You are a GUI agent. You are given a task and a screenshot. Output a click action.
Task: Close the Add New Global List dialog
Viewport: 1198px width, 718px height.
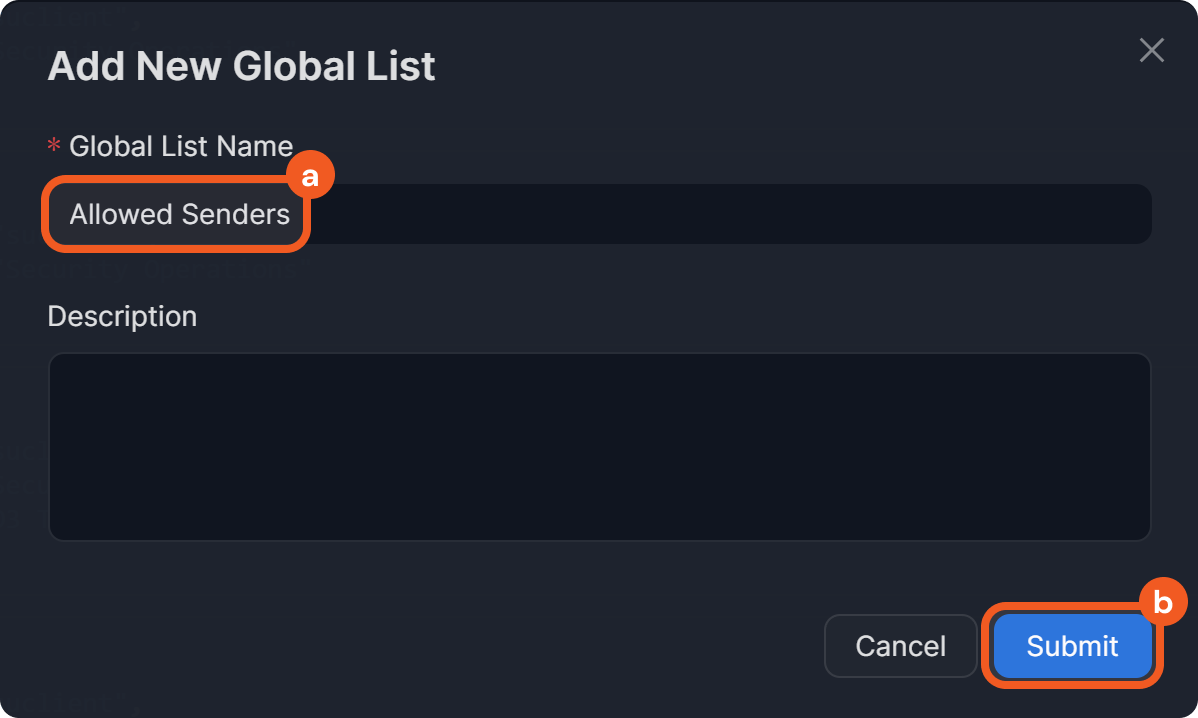tap(1151, 50)
